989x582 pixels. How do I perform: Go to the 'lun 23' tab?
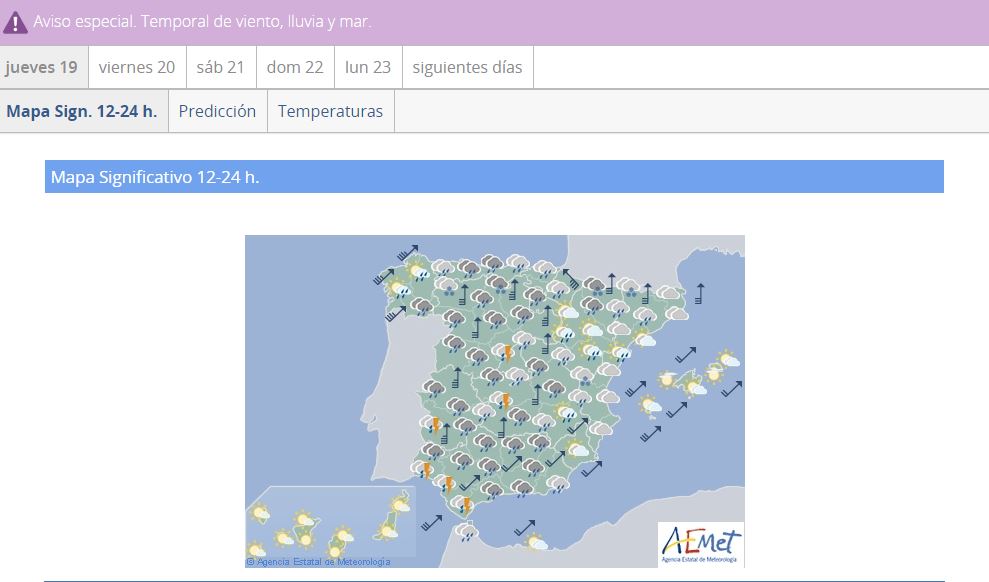[x=368, y=68]
